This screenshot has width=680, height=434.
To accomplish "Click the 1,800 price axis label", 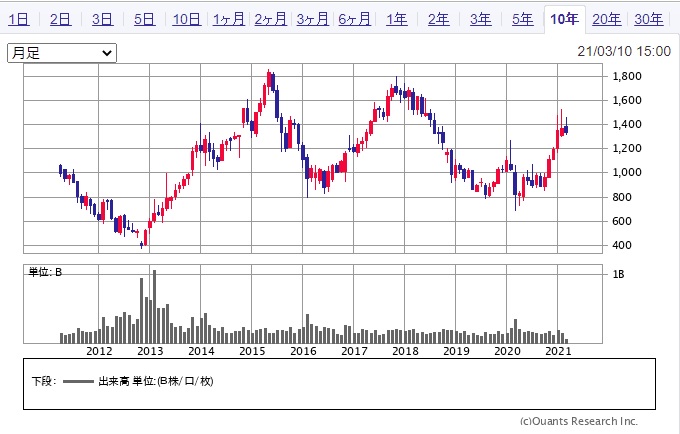I will [627, 76].
